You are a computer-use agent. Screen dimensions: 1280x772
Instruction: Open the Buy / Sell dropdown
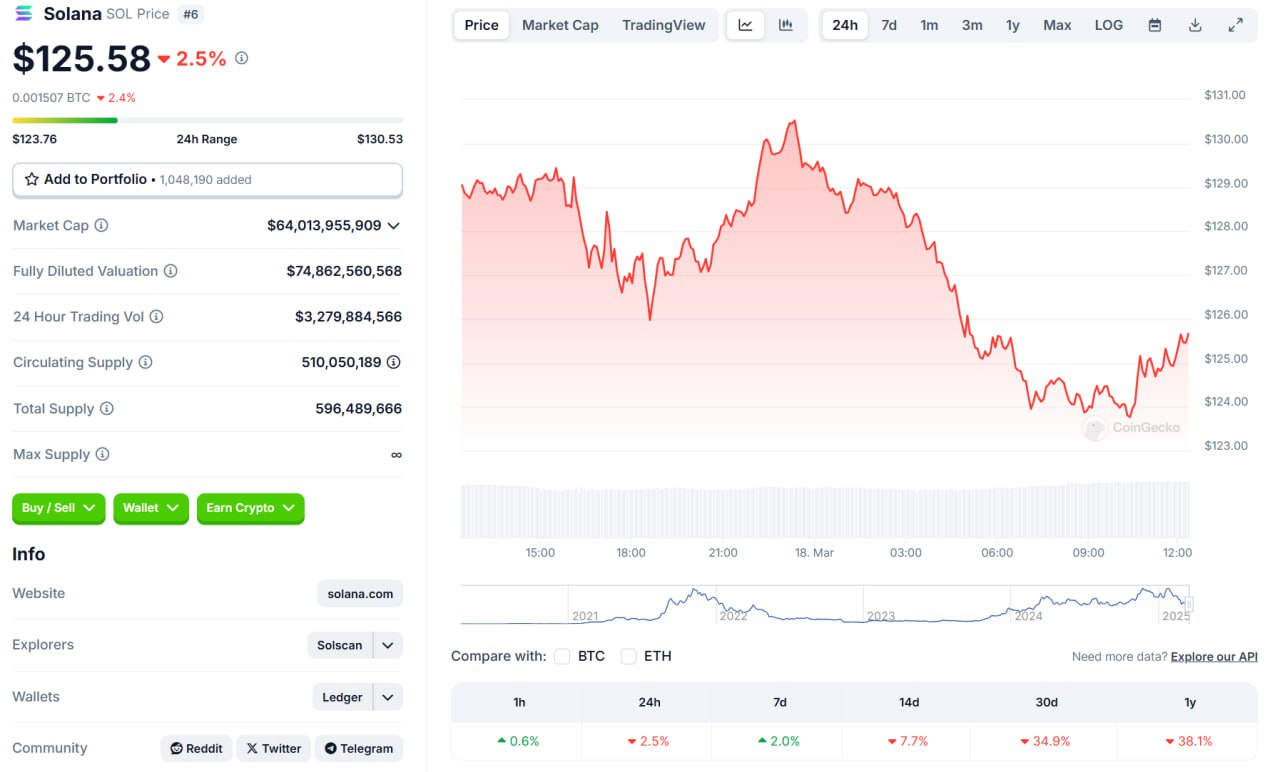coord(58,508)
